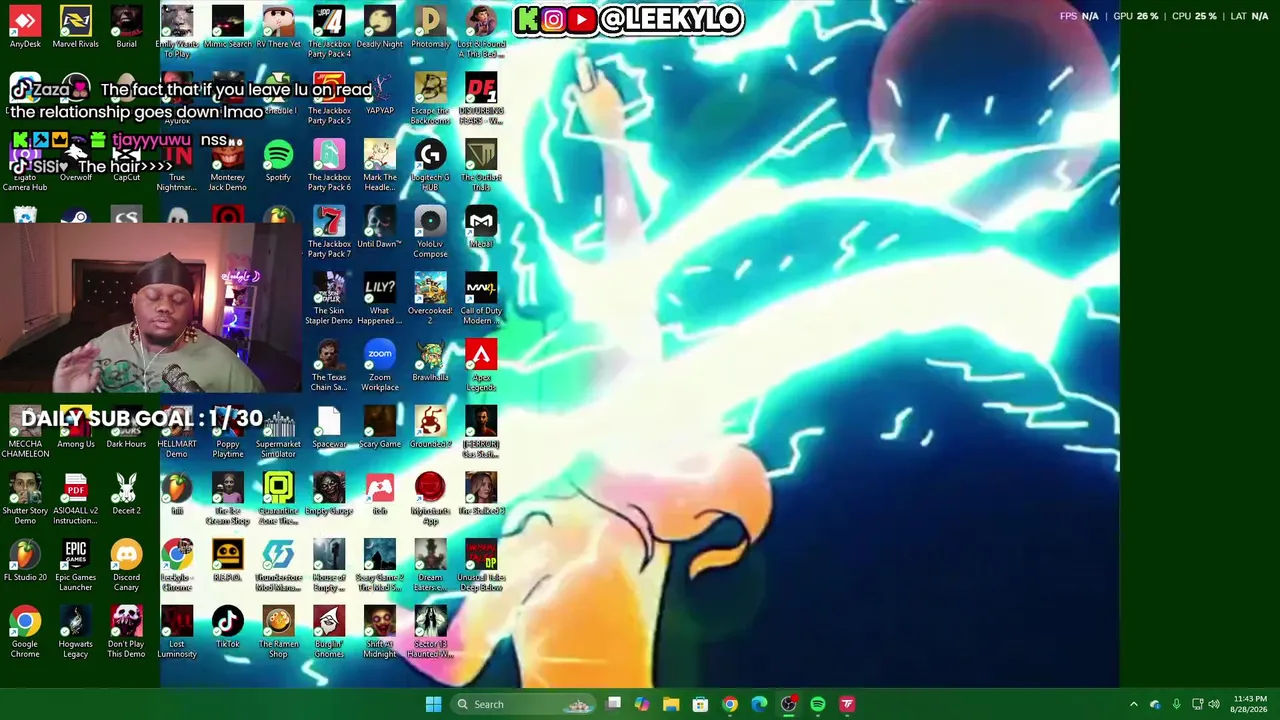Select the Overcooked! 2 desktop icon
Viewport: 1280px width, 720px height.
pyautogui.click(x=430, y=299)
